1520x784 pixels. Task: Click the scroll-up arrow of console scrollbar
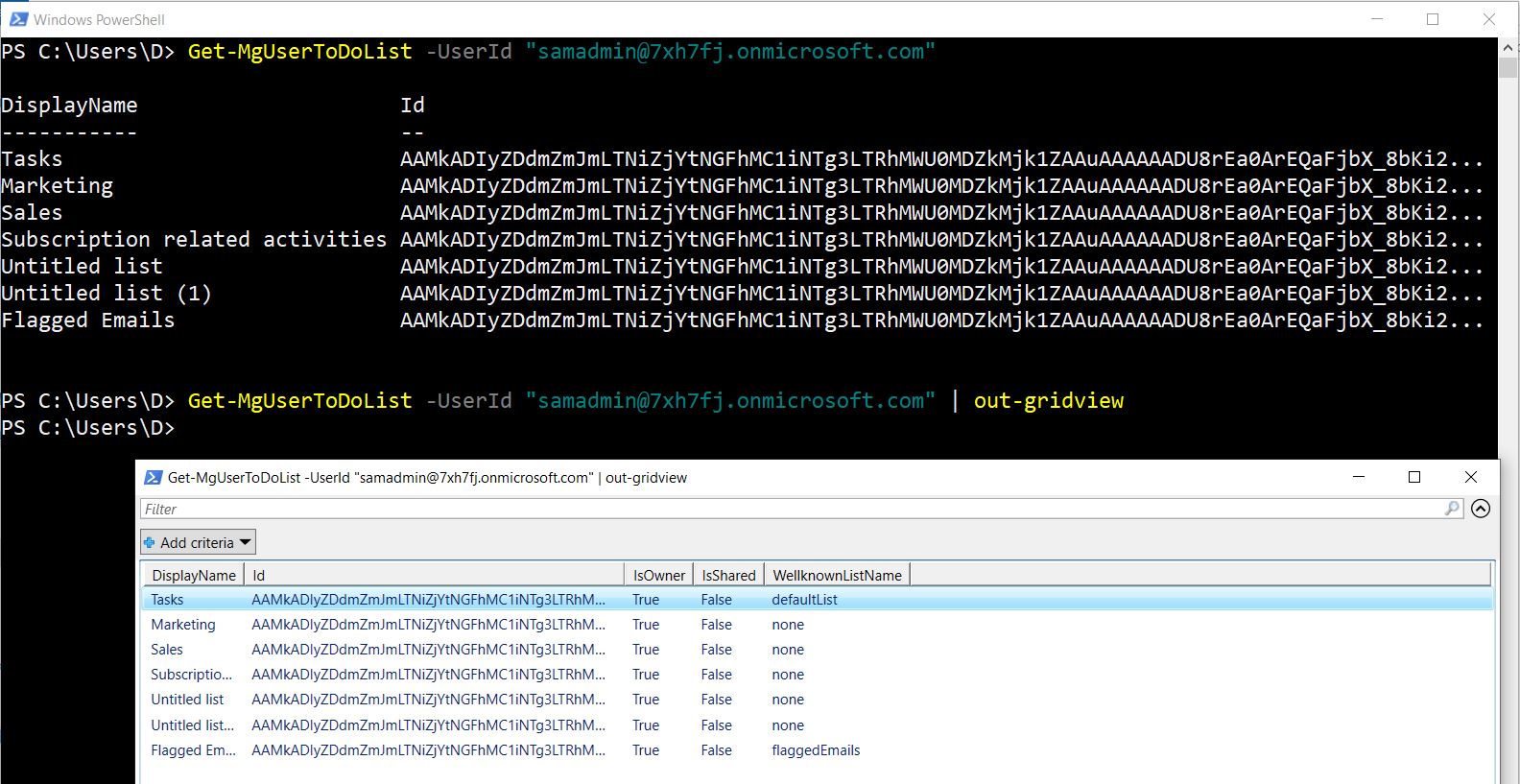click(1508, 47)
